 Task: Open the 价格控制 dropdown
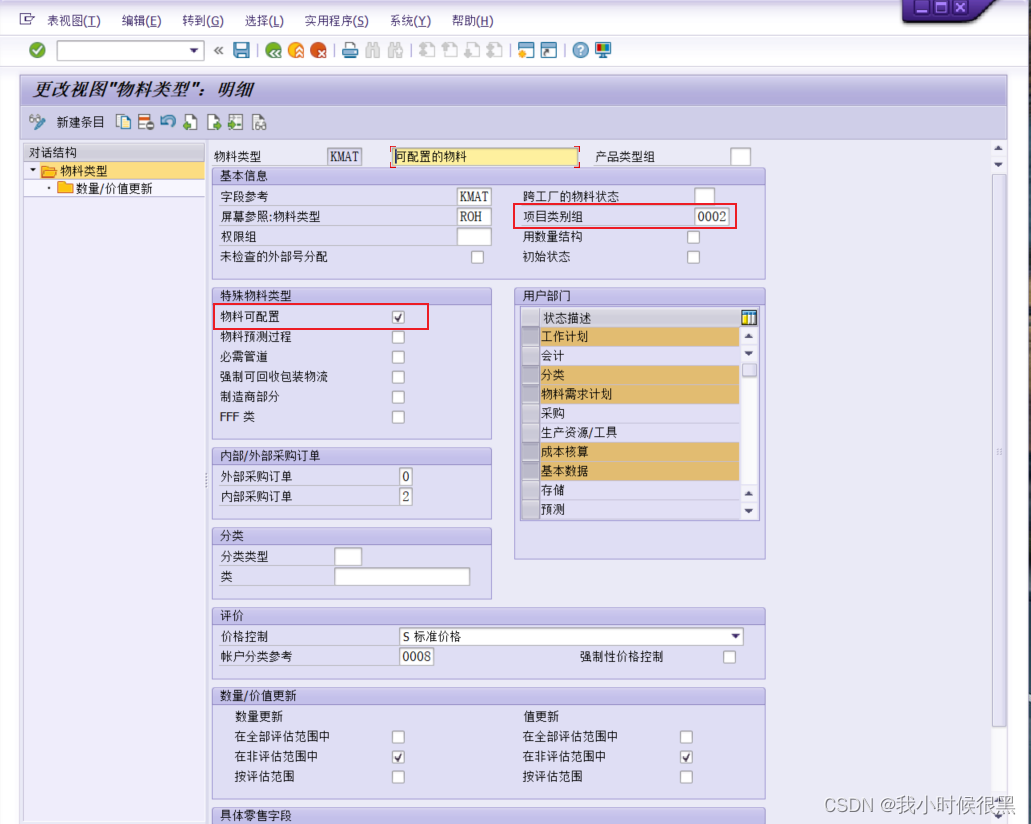pyautogui.click(x=737, y=636)
